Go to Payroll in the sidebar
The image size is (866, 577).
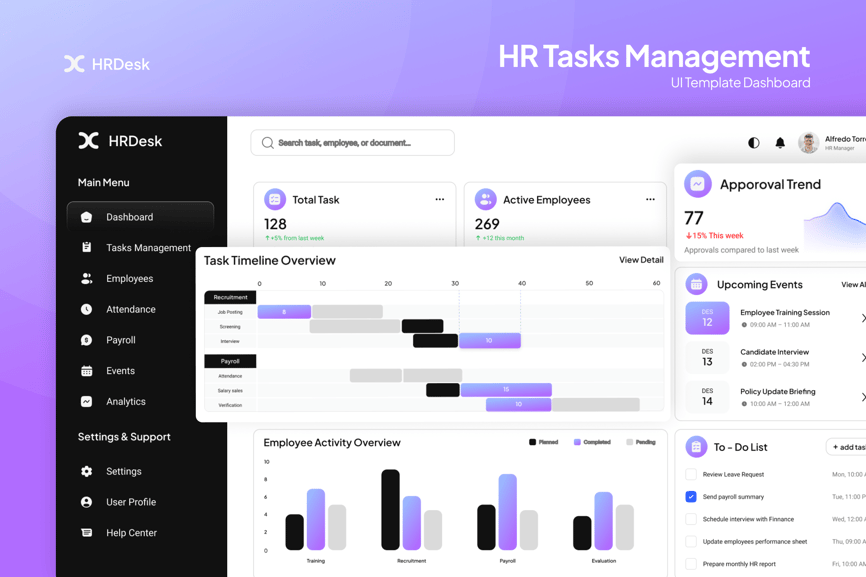(x=120, y=340)
